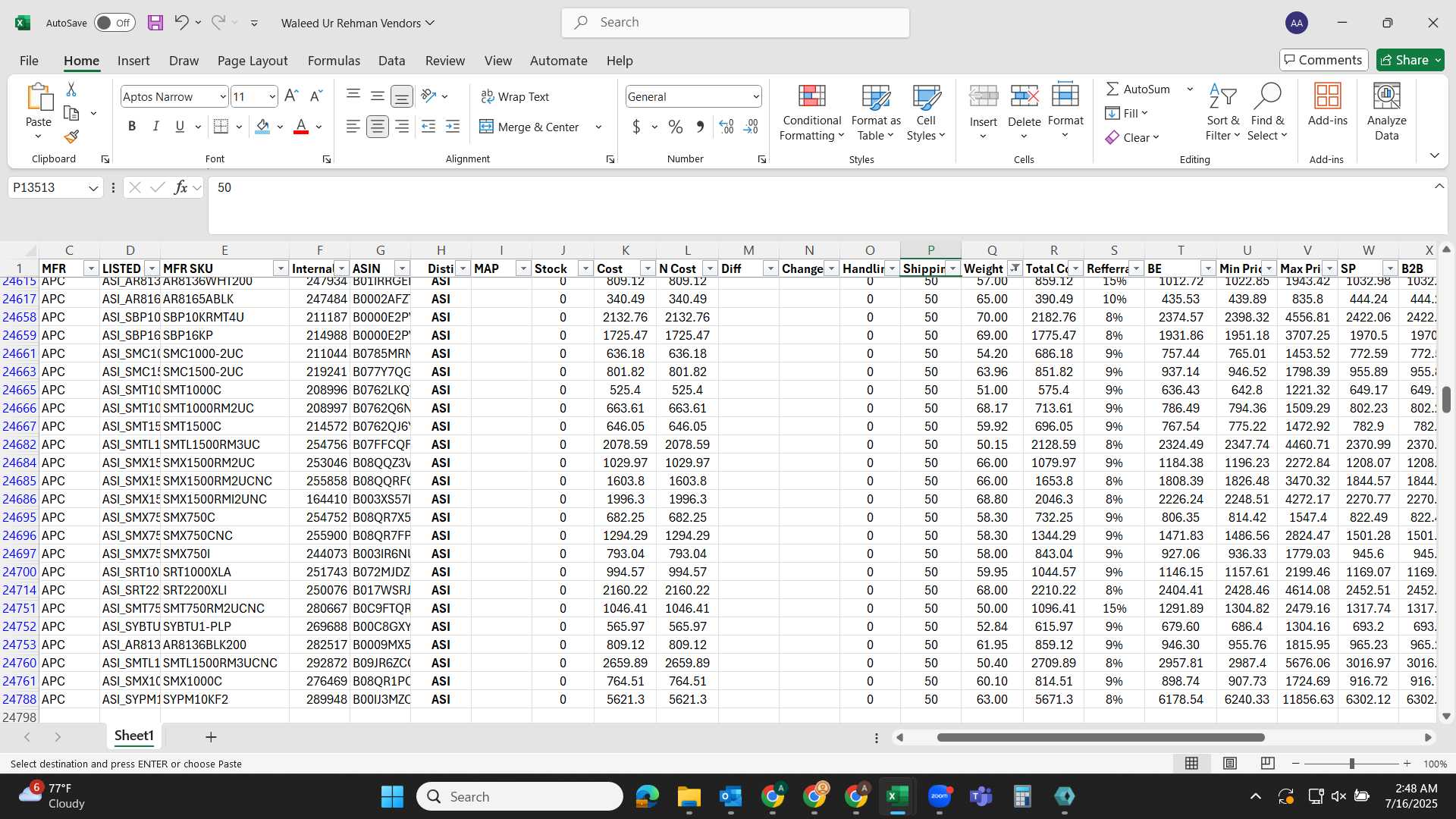Click the title bar Search box
This screenshot has height=819, width=1456.
pyautogui.click(x=736, y=23)
